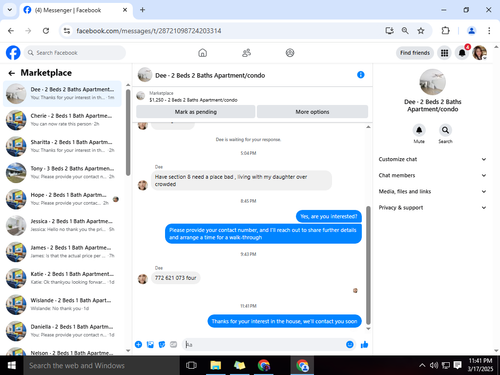Open Sharitta conversation in chat list
Viewport: 500px width, 375px height.
tap(62, 146)
